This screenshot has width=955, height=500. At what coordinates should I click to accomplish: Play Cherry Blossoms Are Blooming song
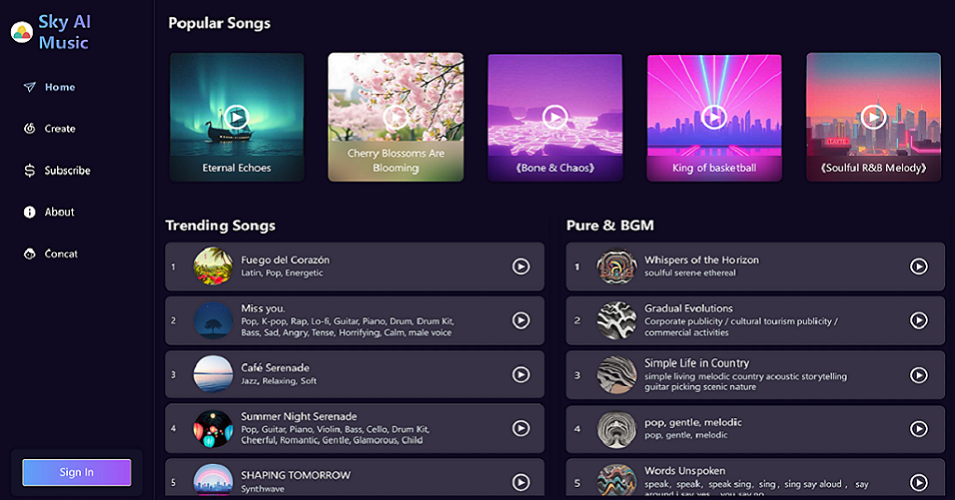(396, 118)
